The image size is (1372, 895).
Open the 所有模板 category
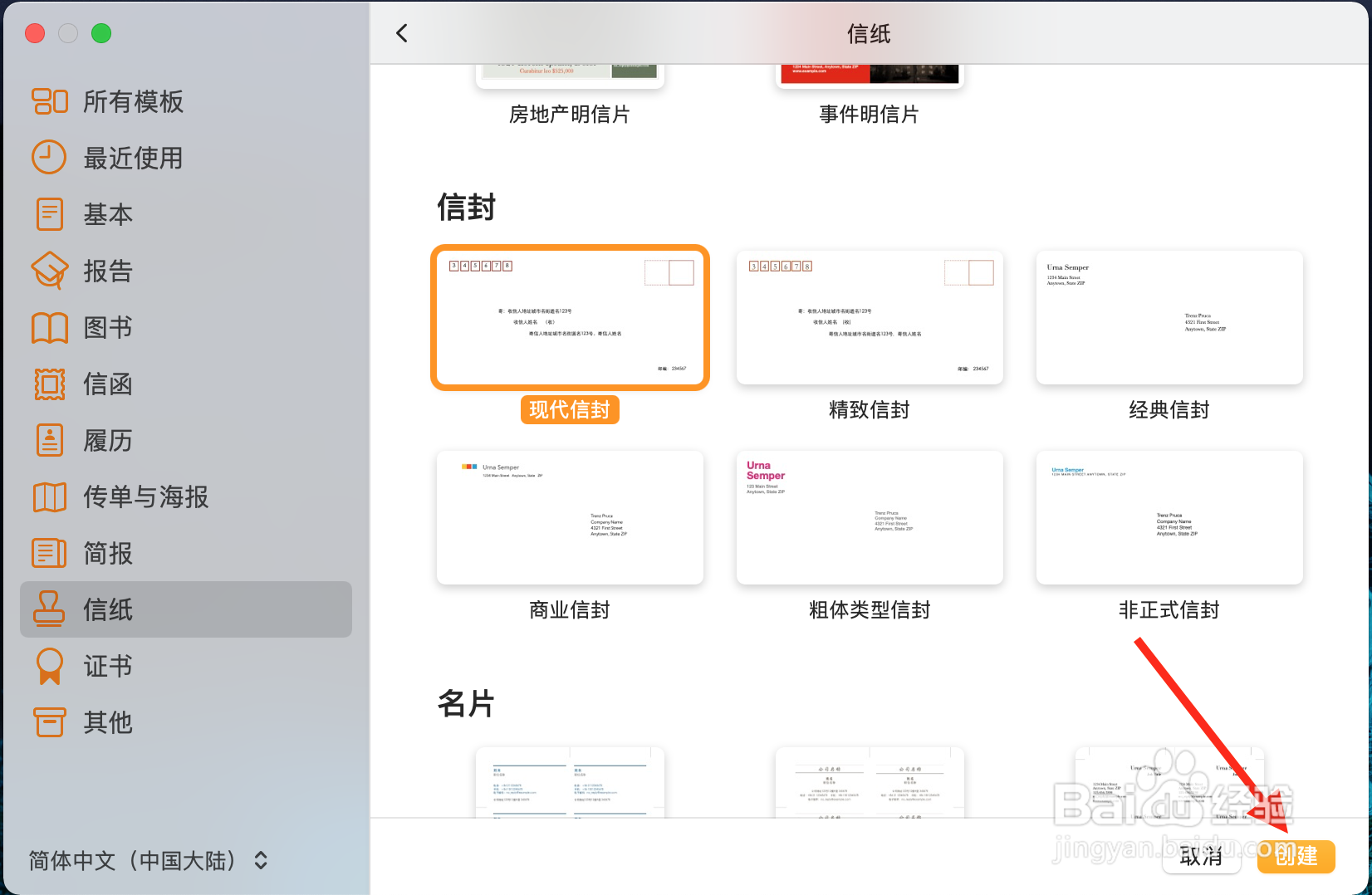[x=131, y=101]
